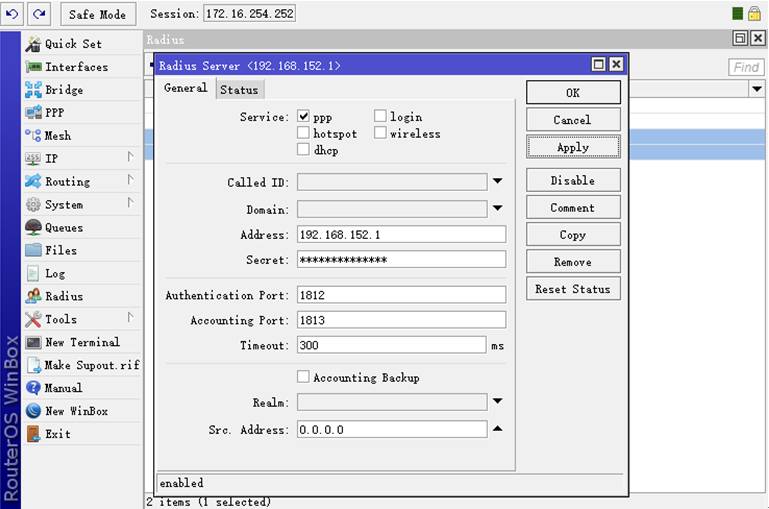Collapse the Src. Address field arrow
Image resolution: width=769 pixels, height=509 pixels.
pos(498,429)
